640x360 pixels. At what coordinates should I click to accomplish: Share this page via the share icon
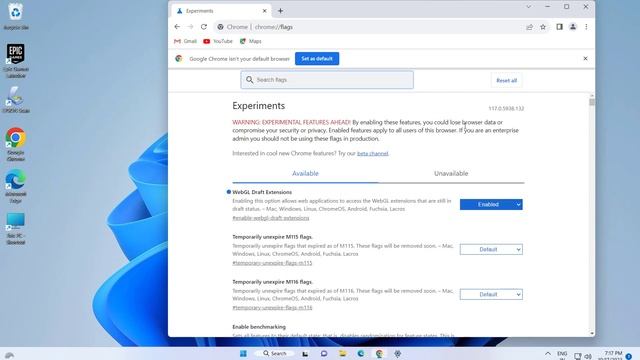coord(529,27)
